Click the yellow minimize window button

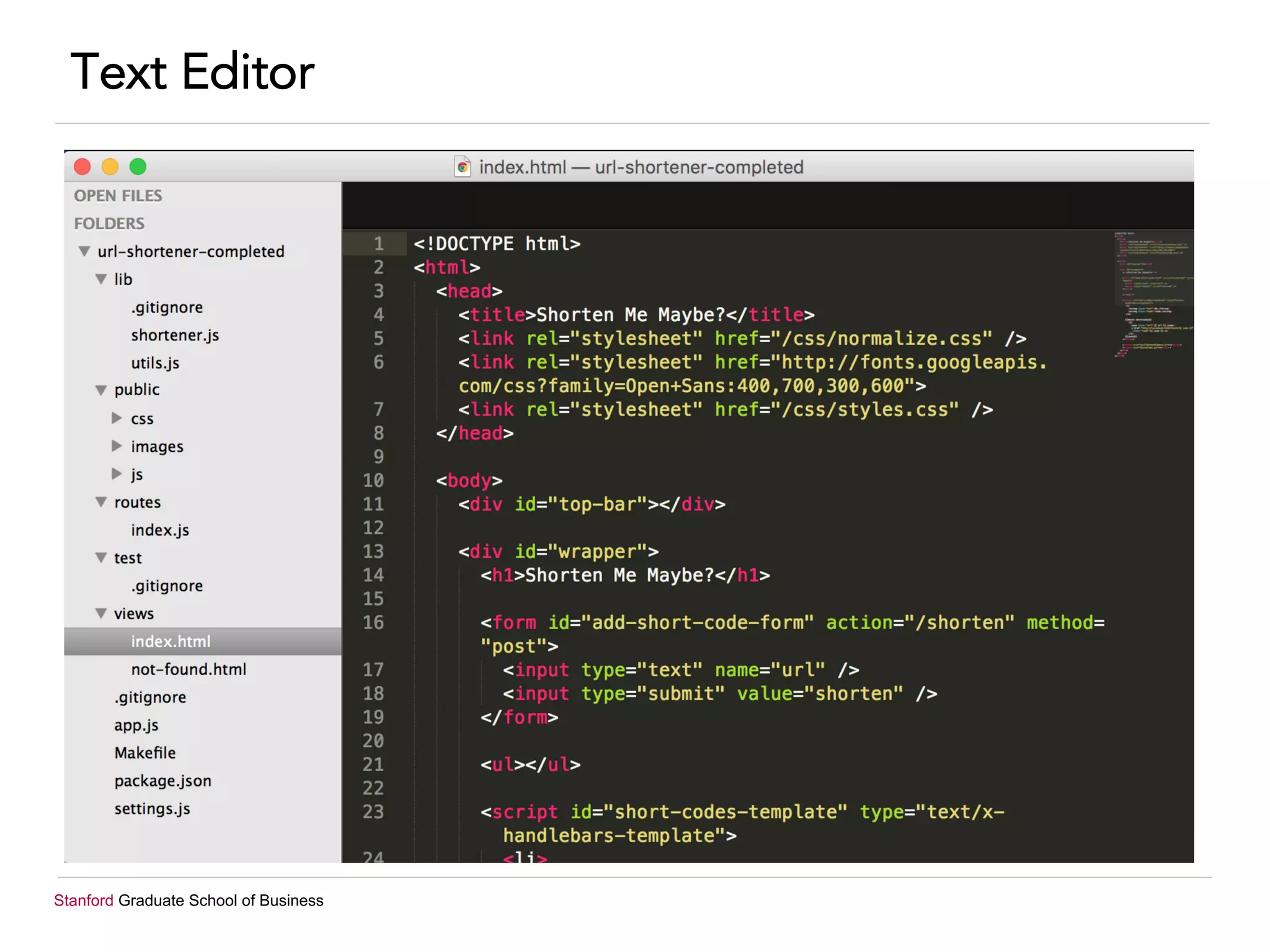click(x=110, y=167)
